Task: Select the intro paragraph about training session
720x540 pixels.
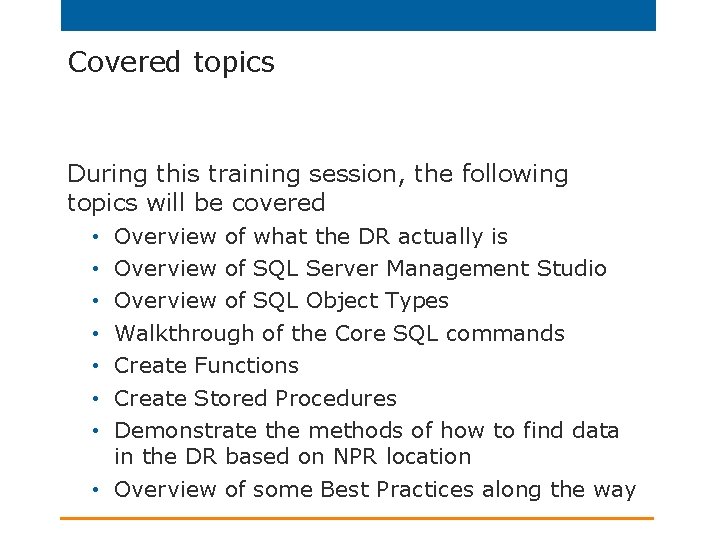Action: [318, 188]
